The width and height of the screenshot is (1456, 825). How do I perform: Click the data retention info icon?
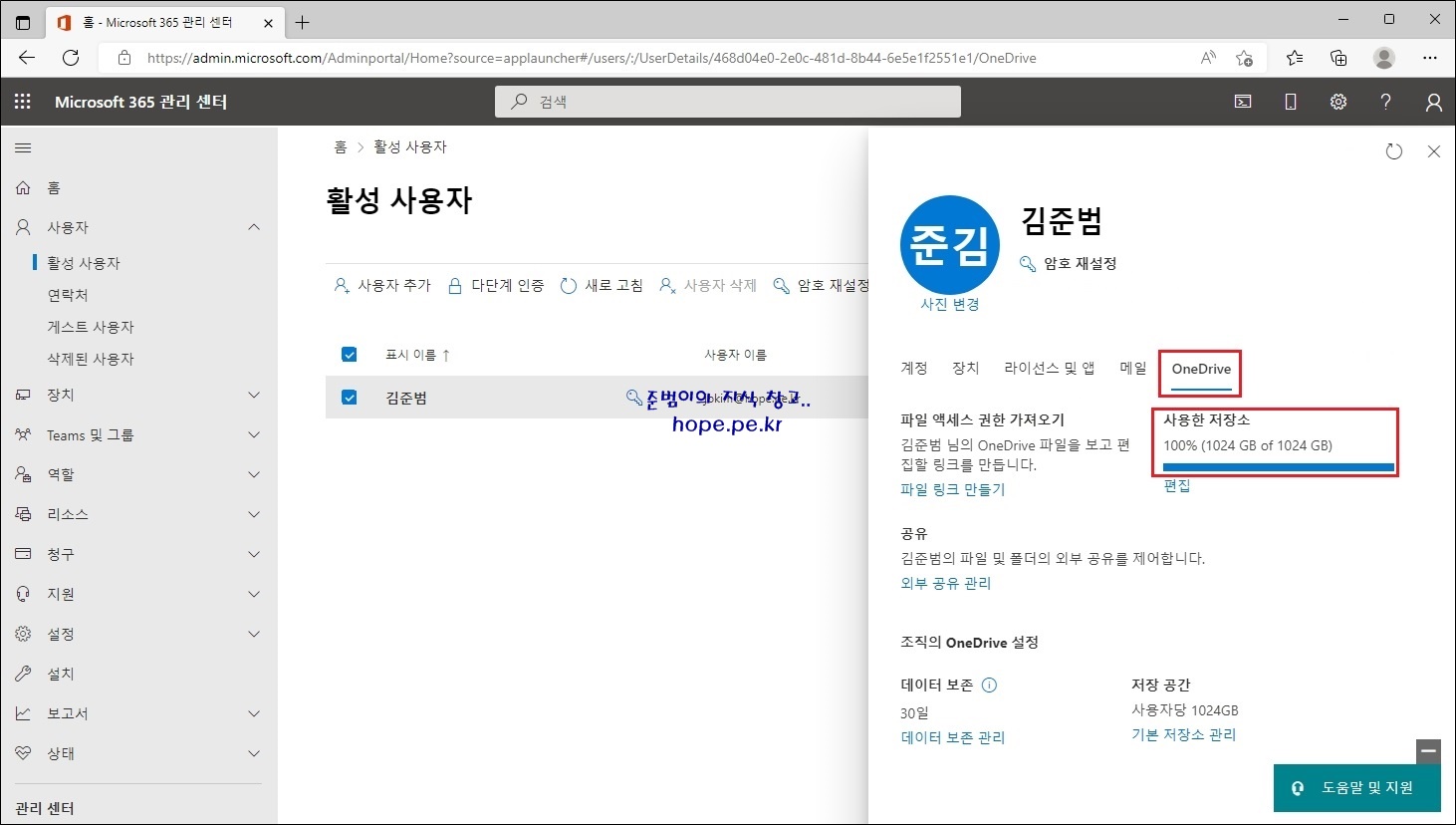pyautogui.click(x=989, y=685)
